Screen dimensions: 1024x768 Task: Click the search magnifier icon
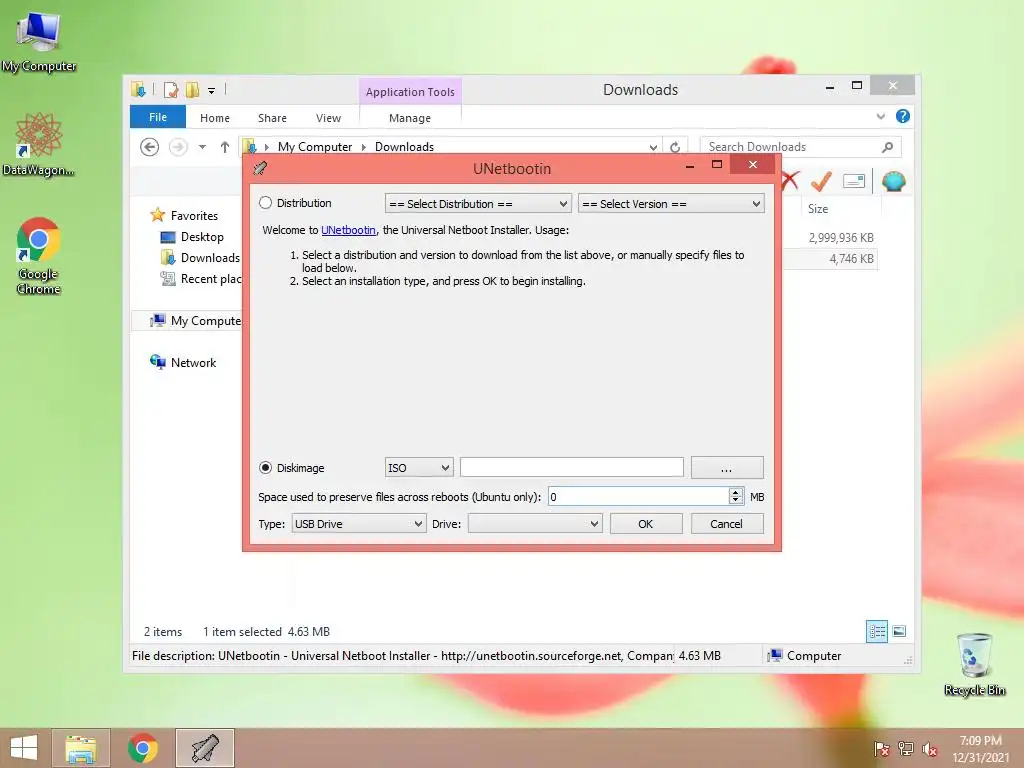[x=888, y=147]
